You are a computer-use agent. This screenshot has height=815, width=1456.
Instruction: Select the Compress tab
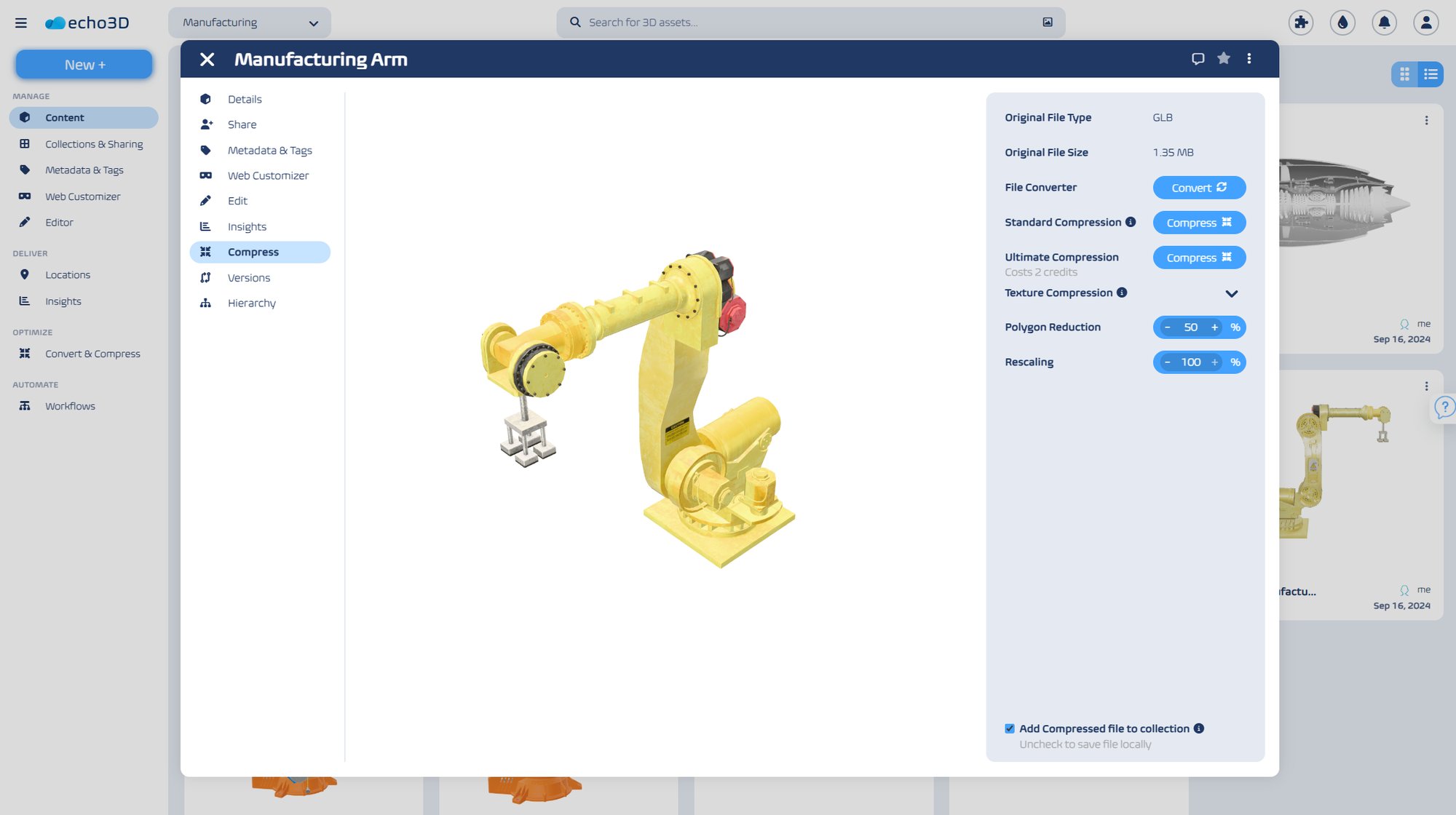click(x=260, y=252)
